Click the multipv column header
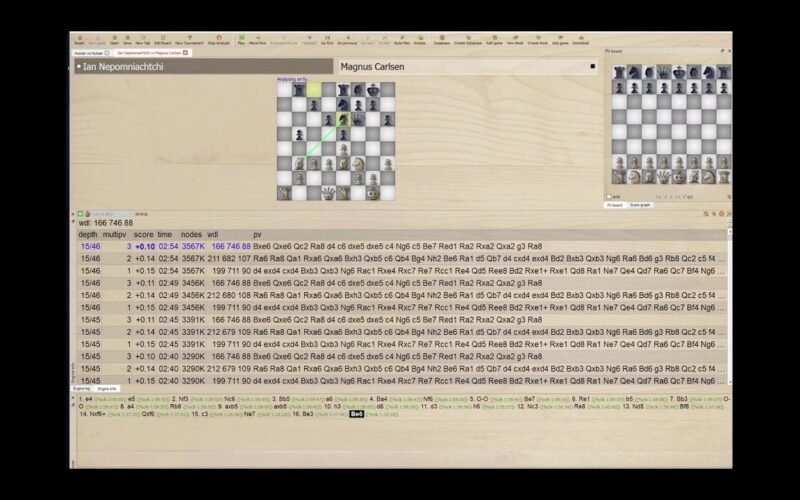This screenshot has width=800, height=500. 115,235
